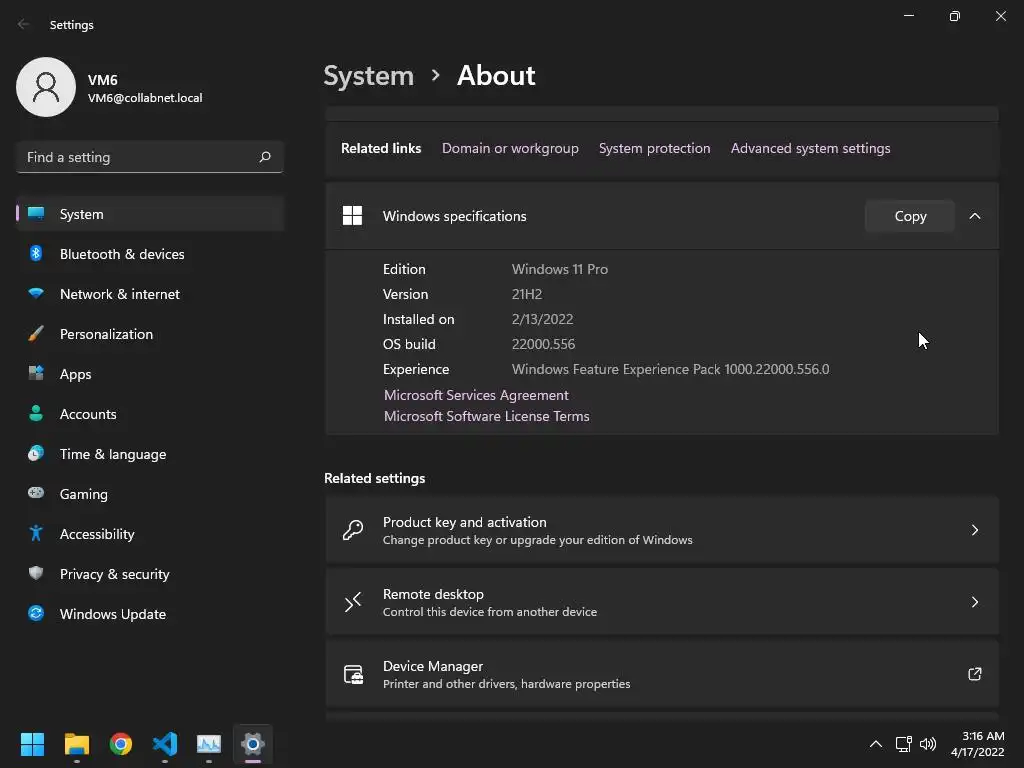The image size is (1024, 768).
Task: Open the Apps settings page
Action: [x=150, y=374]
